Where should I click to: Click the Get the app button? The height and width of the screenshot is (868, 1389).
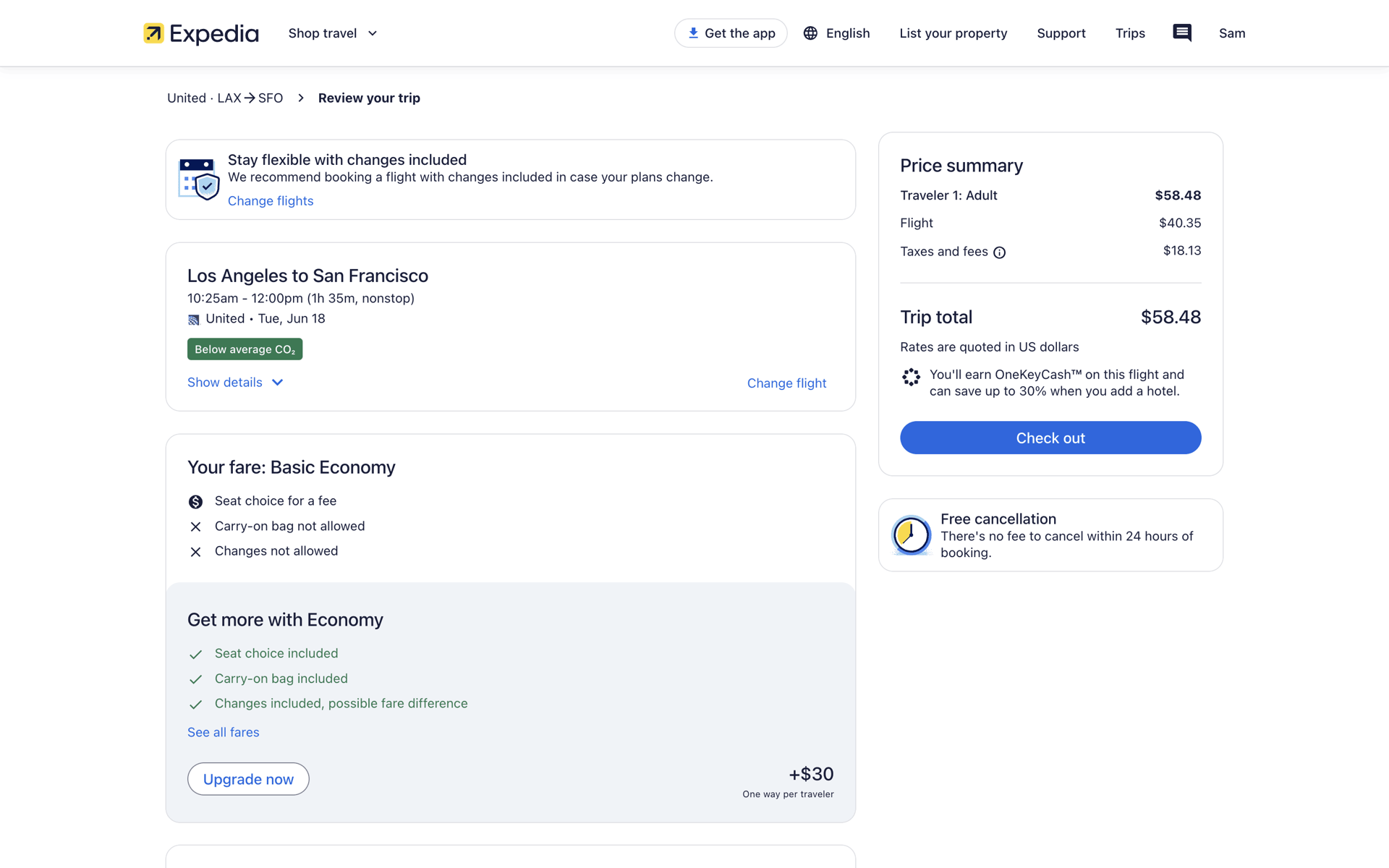pyautogui.click(x=731, y=33)
